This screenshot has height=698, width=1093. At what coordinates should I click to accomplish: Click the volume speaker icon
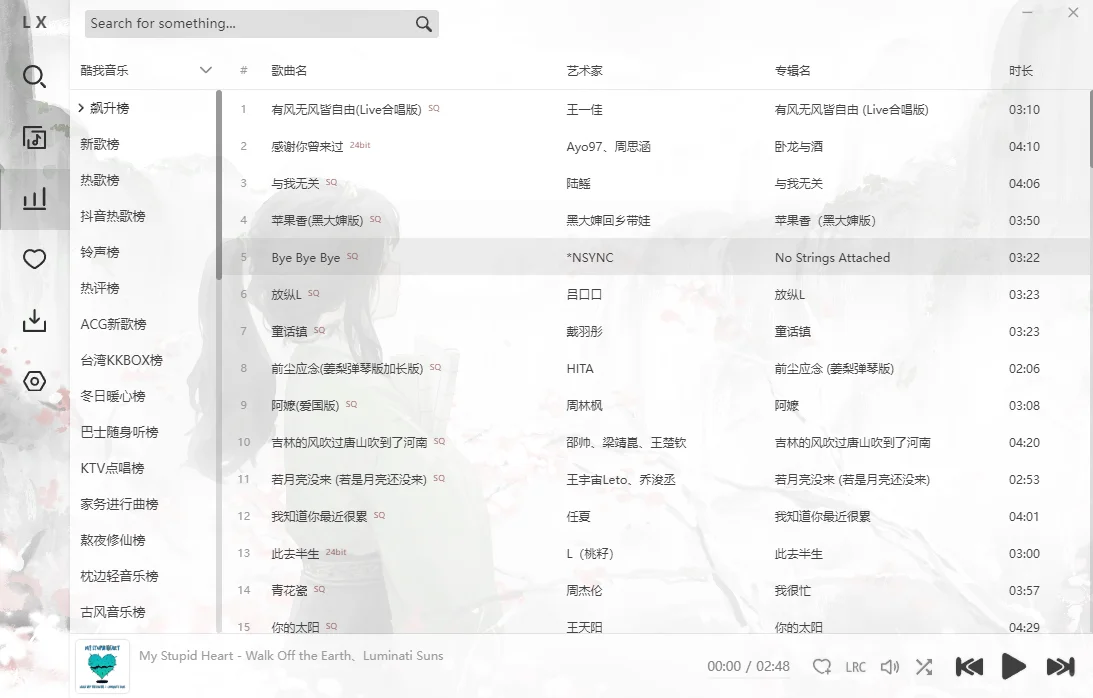(x=890, y=666)
